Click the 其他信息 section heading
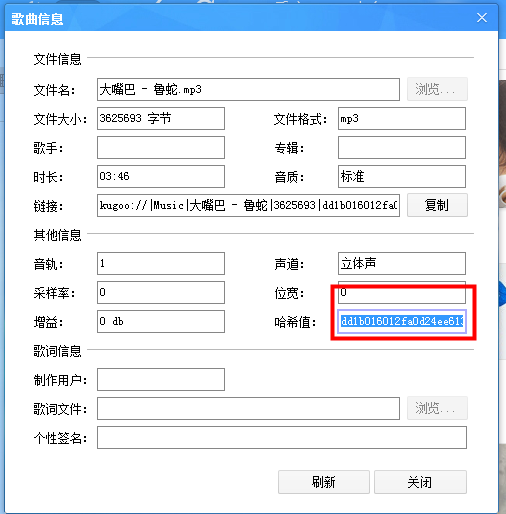 57,235
